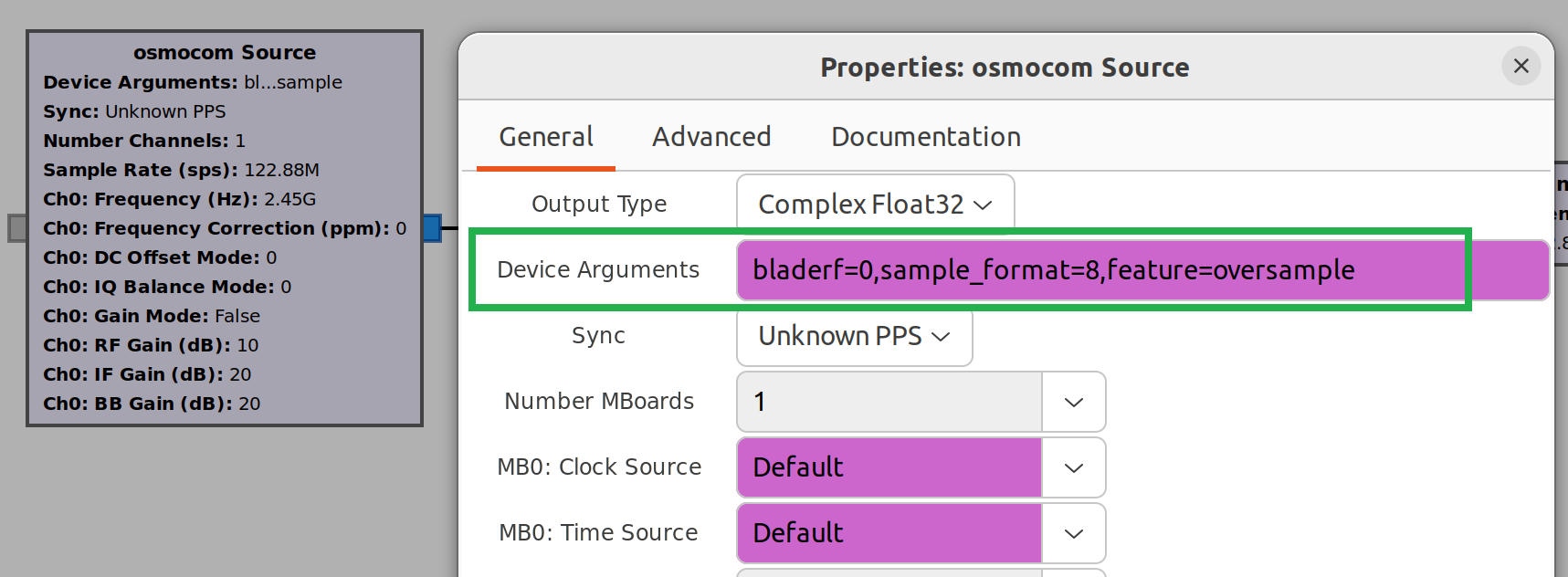Switch to the Advanced tab
Screen dimensions: 1568x577
coord(711,137)
